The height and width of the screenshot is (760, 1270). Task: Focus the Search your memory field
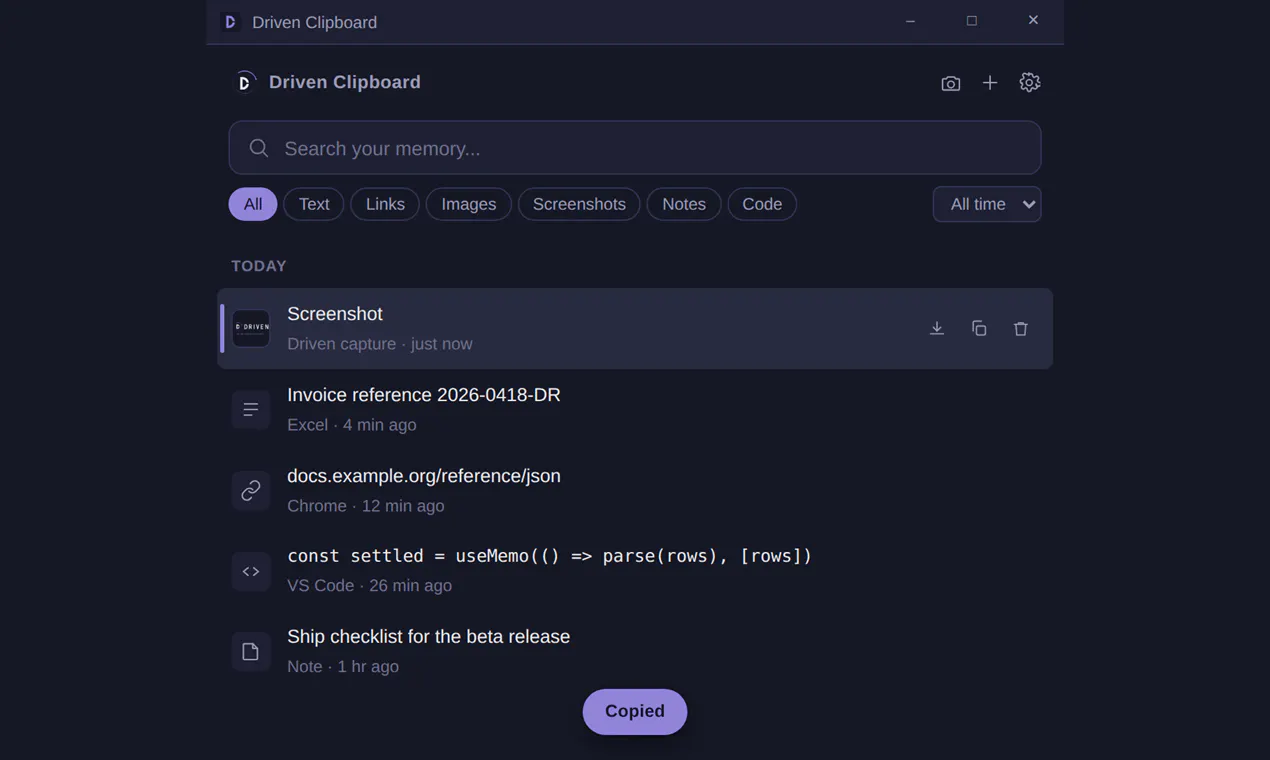[x=635, y=148]
